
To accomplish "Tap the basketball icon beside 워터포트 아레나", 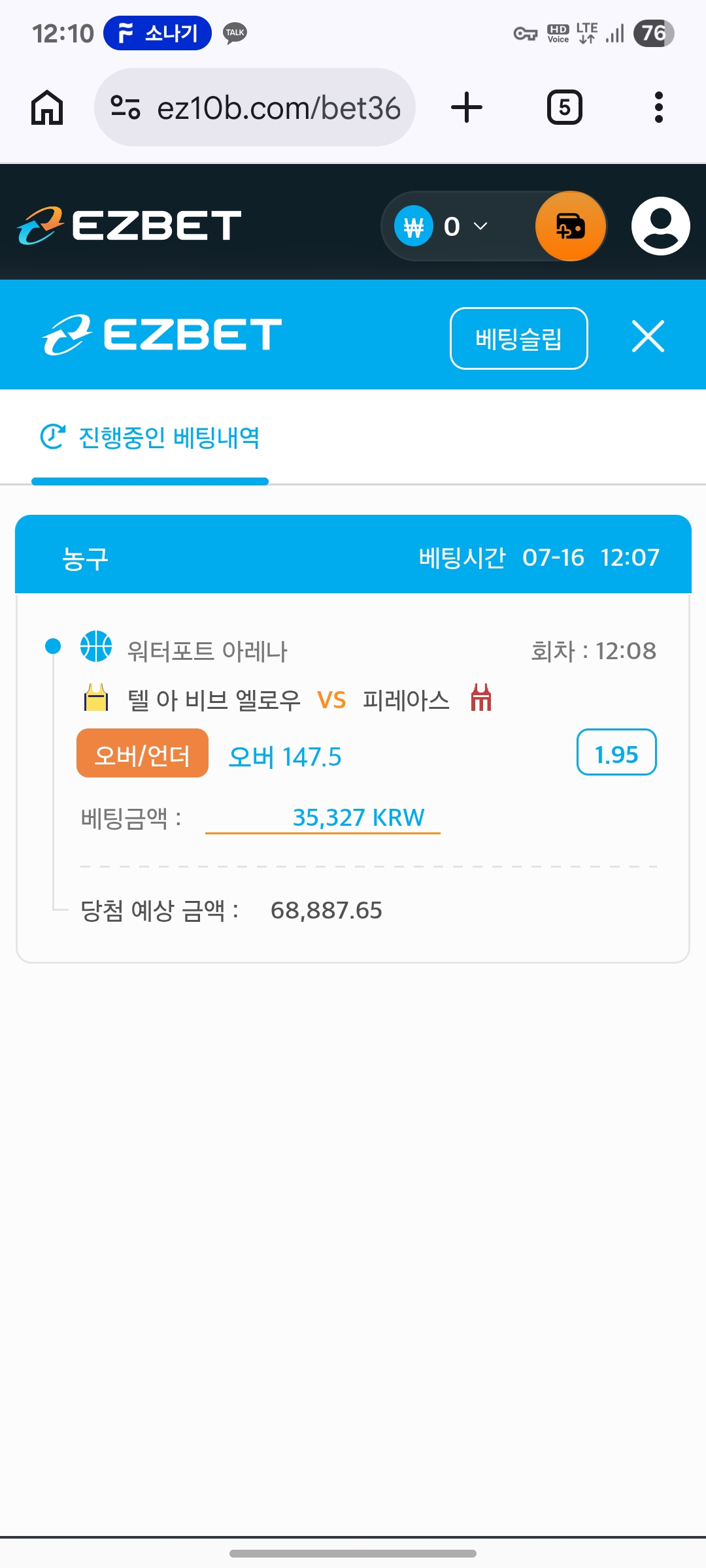I will 96,646.
